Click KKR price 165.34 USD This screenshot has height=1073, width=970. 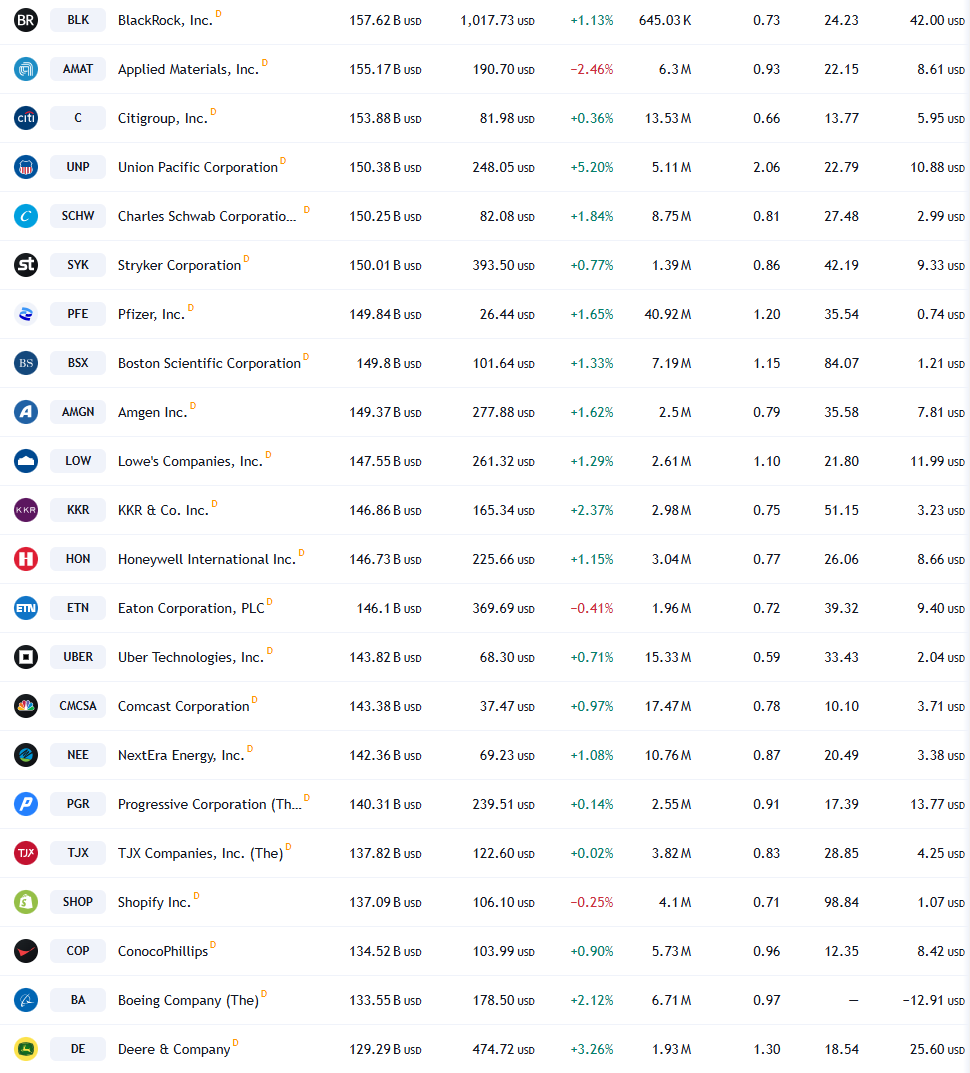click(x=504, y=510)
